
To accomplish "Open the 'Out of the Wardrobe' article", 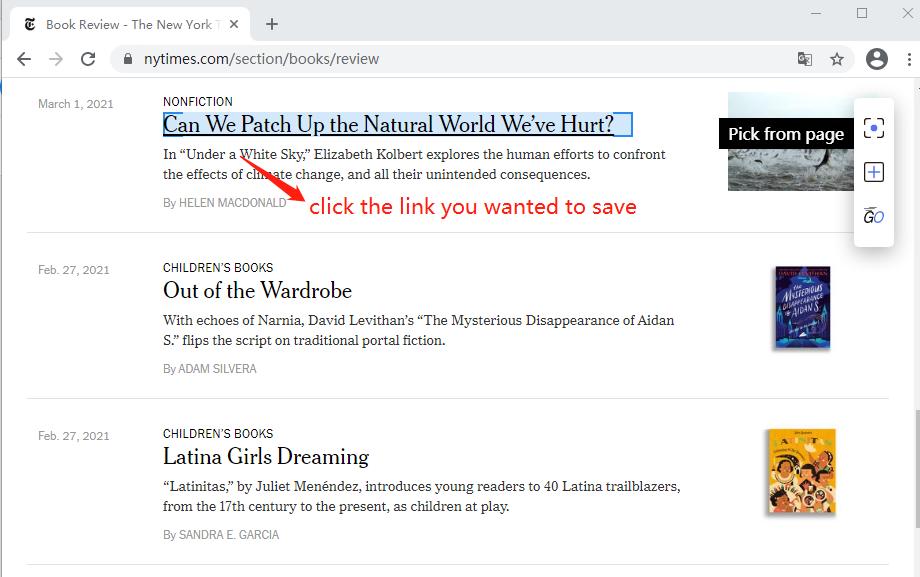I will 257,291.
